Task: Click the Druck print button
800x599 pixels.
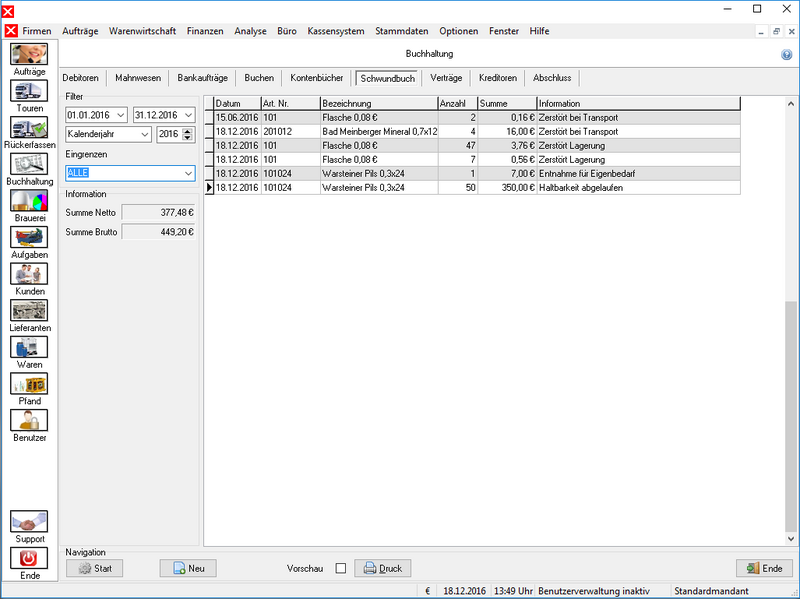Action: tap(383, 568)
